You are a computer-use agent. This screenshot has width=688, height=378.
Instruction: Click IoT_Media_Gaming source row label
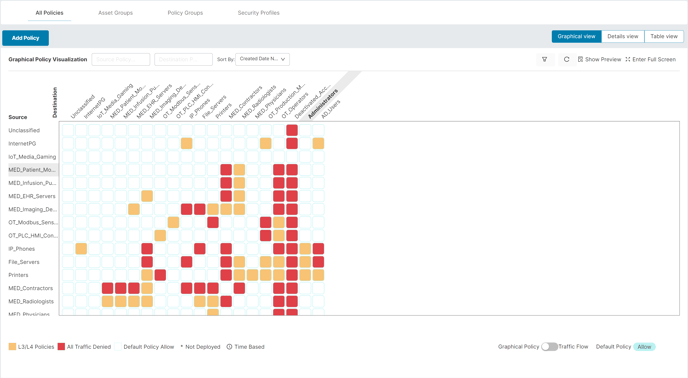click(x=32, y=157)
